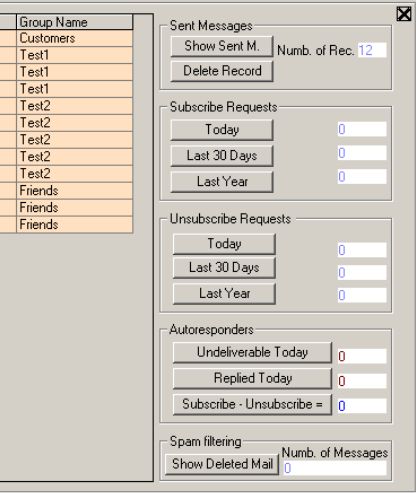
Task: Click Last 30 Days under Unsubscribe Requests
Action: tap(224, 267)
